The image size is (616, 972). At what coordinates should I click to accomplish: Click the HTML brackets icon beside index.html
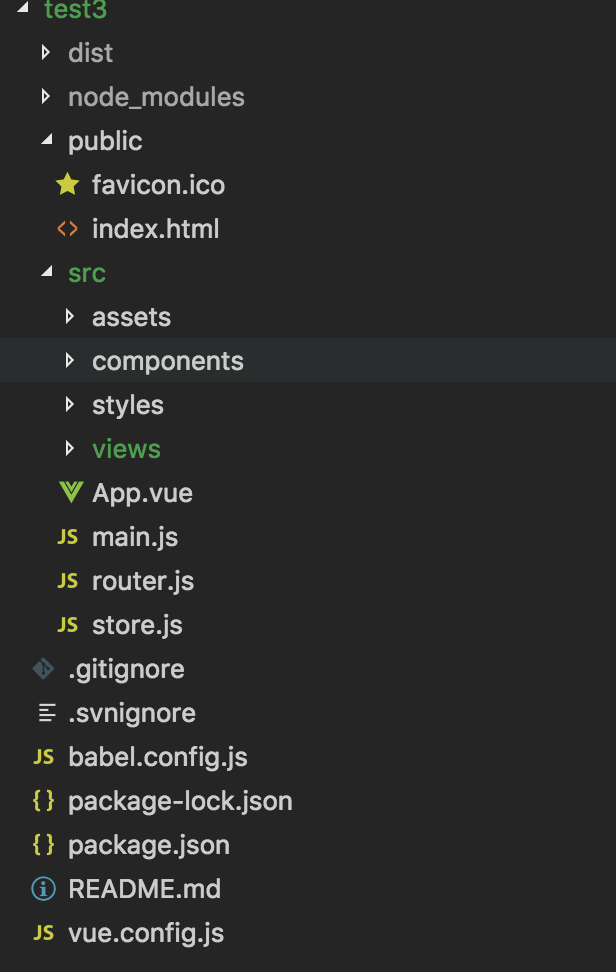coord(68,229)
